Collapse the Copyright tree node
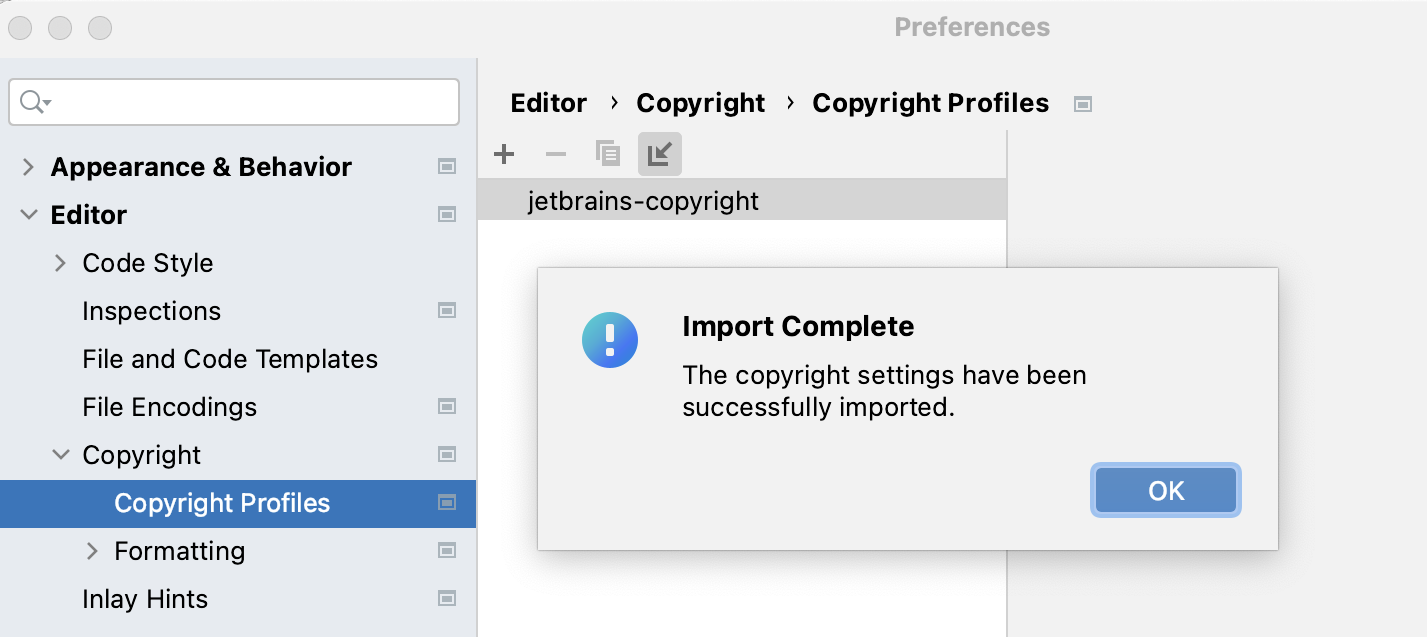This screenshot has height=637, width=1427. pyautogui.click(x=61, y=455)
